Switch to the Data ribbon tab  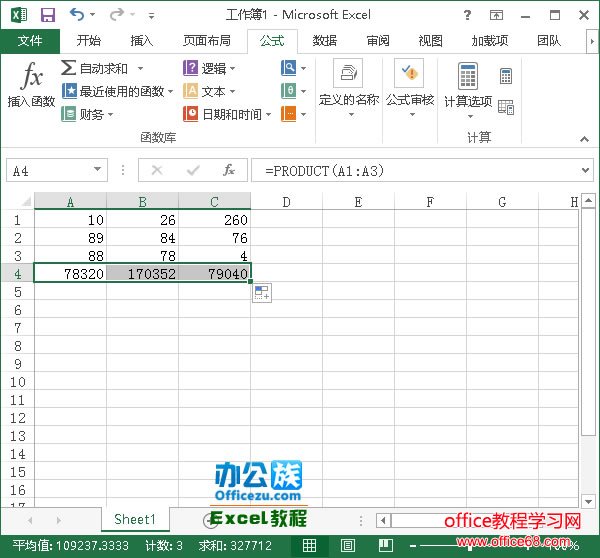324,41
